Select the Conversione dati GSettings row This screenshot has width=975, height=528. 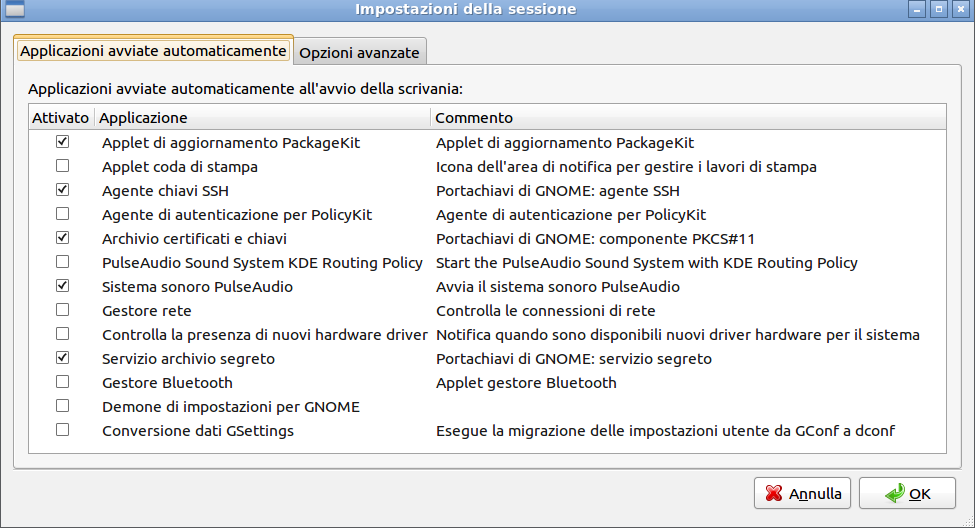(x=198, y=431)
